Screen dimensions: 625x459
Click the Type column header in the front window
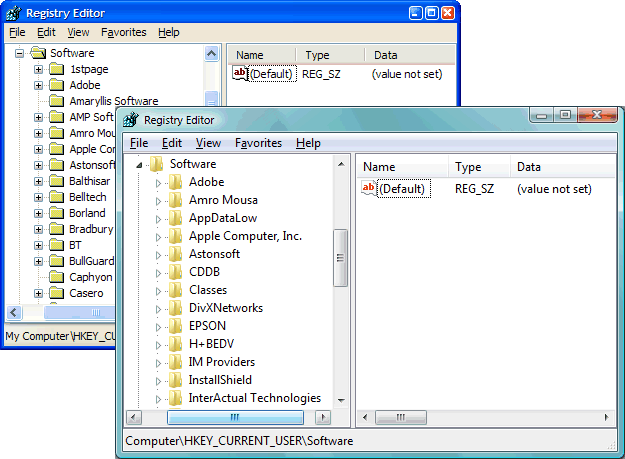coord(480,167)
